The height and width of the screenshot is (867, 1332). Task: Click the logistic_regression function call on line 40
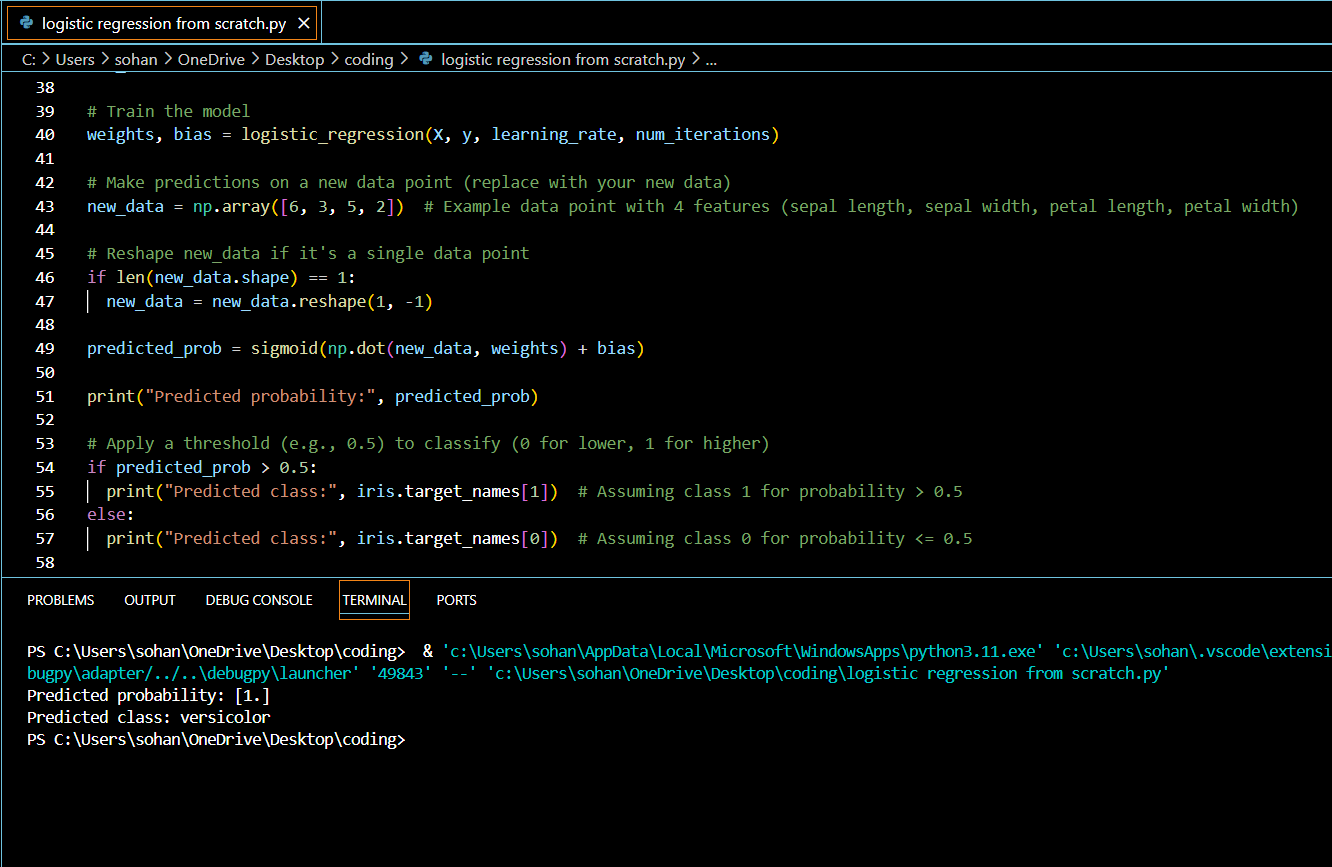pyautogui.click(x=332, y=135)
